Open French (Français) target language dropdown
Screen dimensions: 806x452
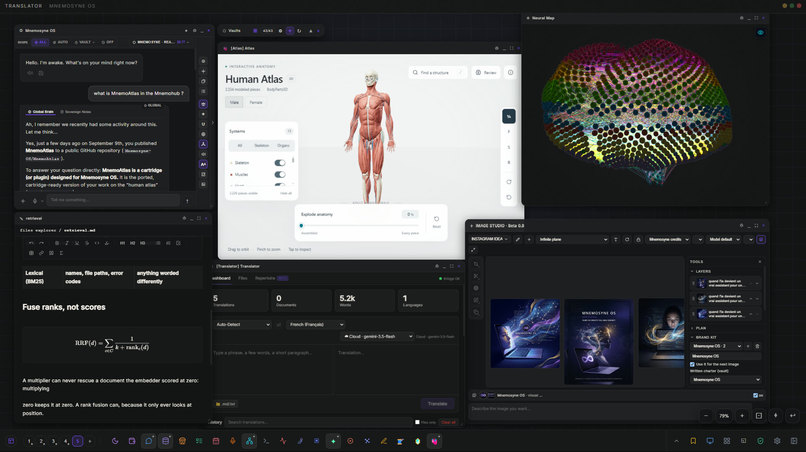pos(315,324)
